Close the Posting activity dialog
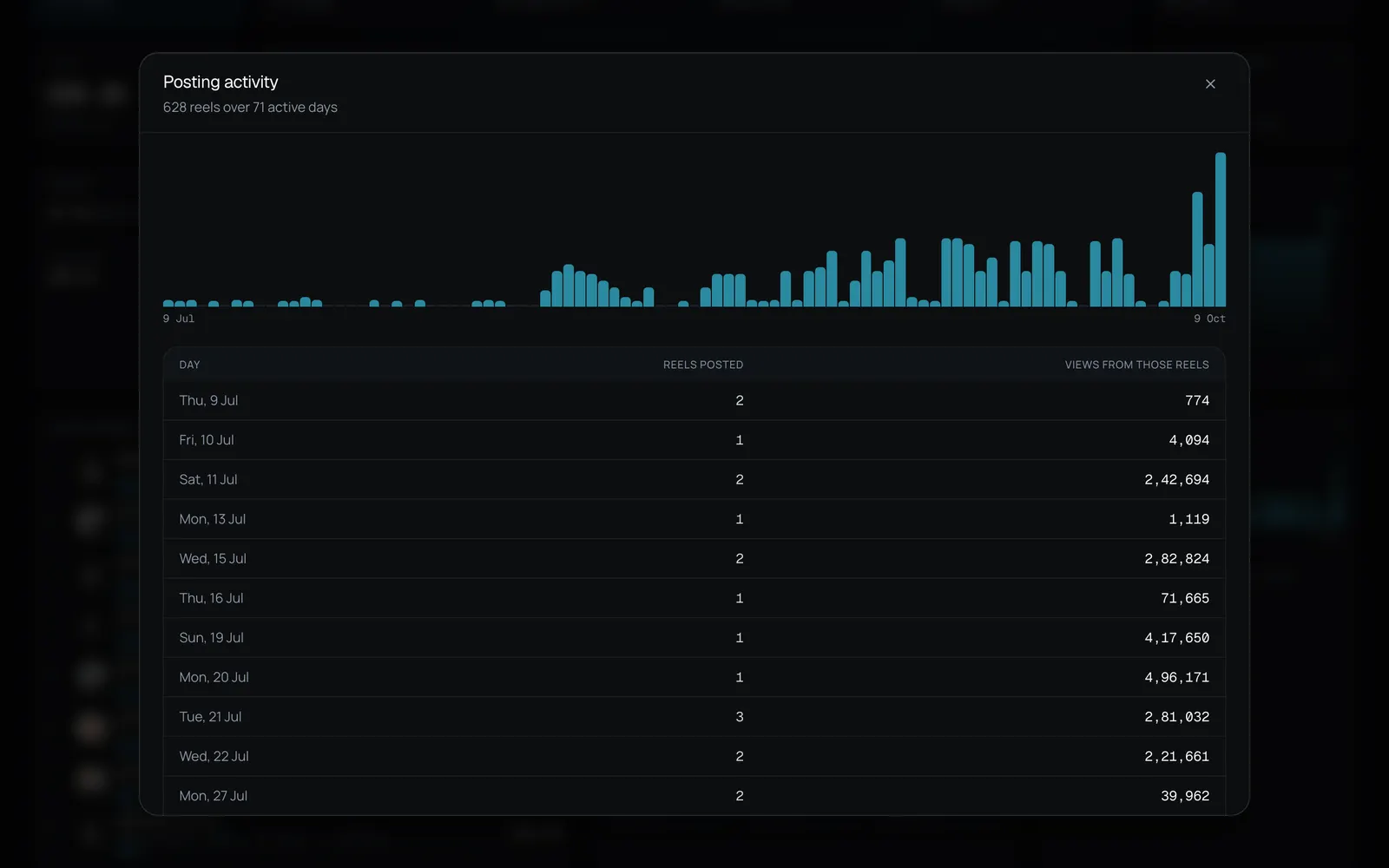The width and height of the screenshot is (1389, 868). pyautogui.click(x=1210, y=84)
